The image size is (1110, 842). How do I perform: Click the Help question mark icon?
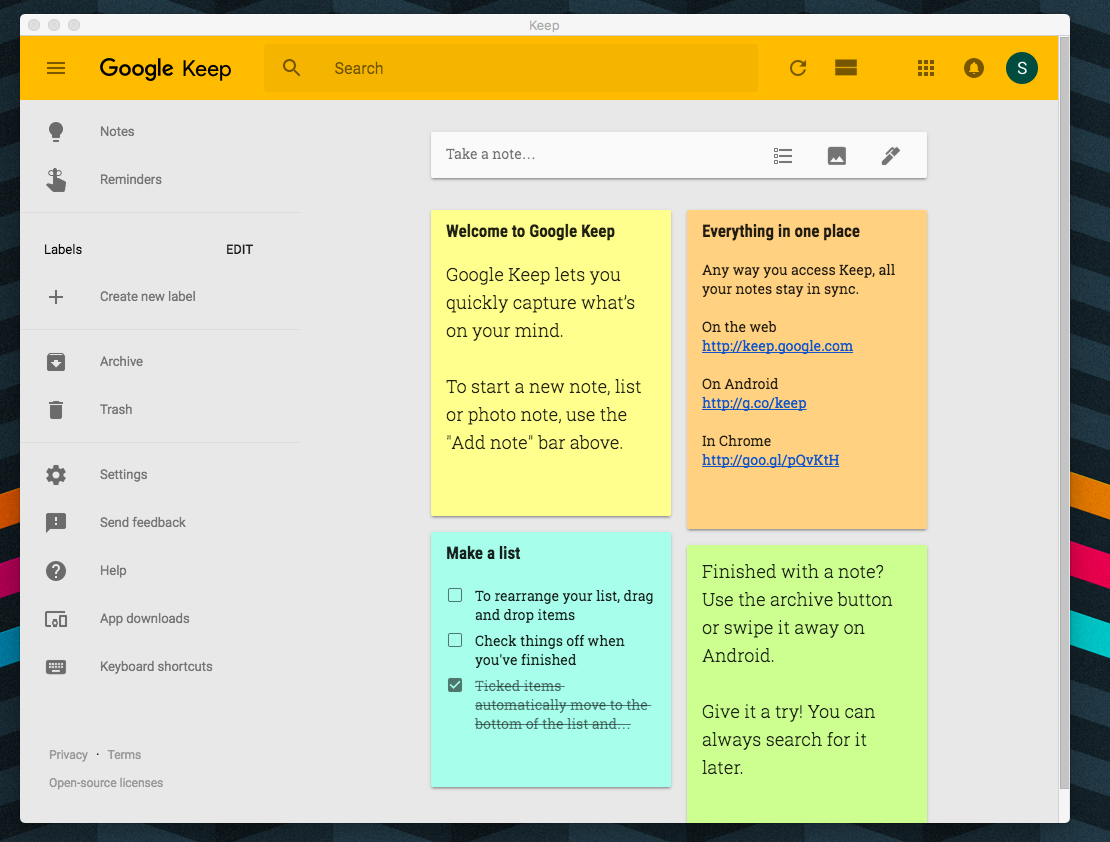point(56,571)
